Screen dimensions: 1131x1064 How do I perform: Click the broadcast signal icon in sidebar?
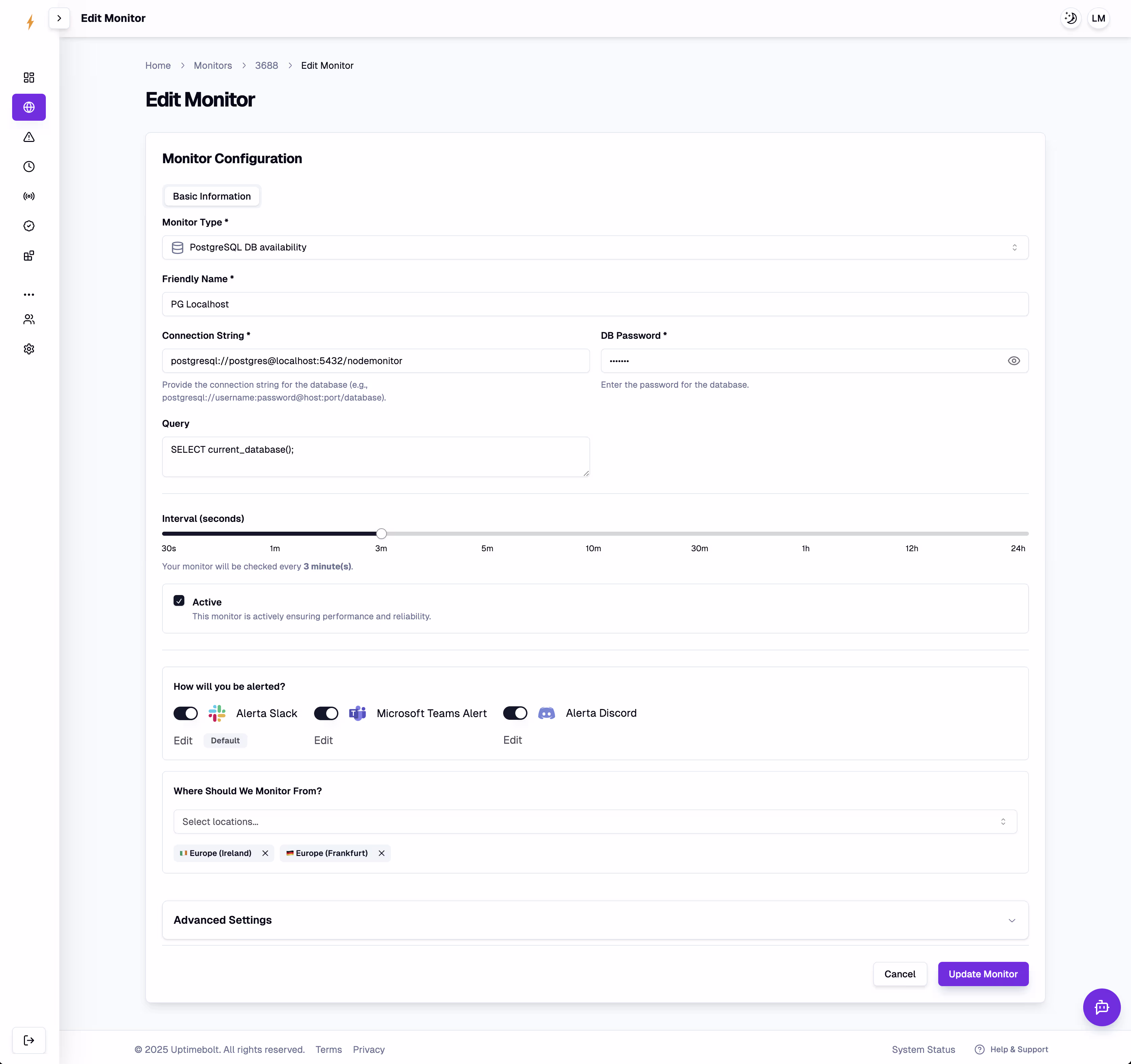coord(29,196)
